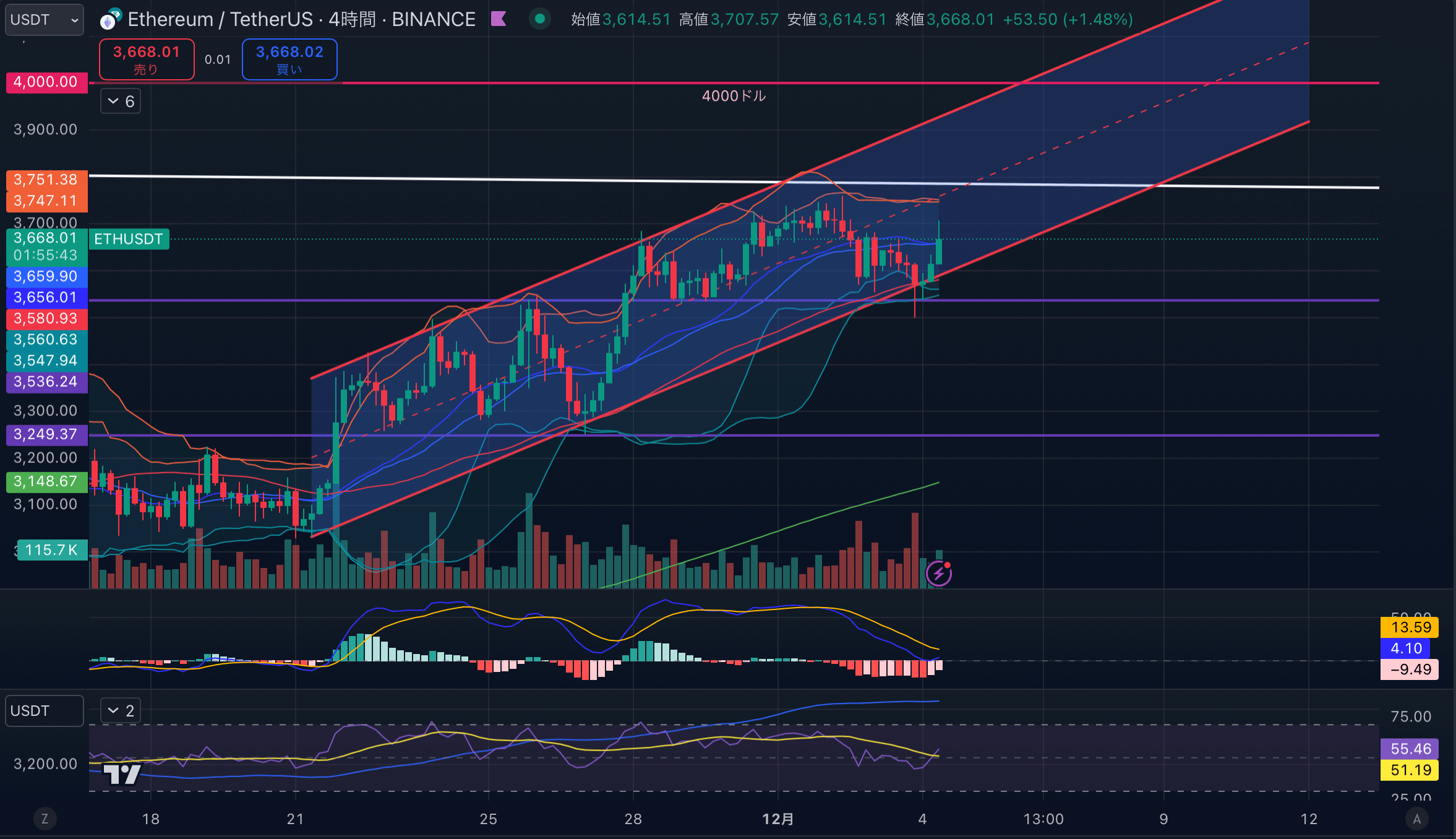1456x839 pixels.
Task: Click the 25 date on the time axis
Action: [x=488, y=819]
